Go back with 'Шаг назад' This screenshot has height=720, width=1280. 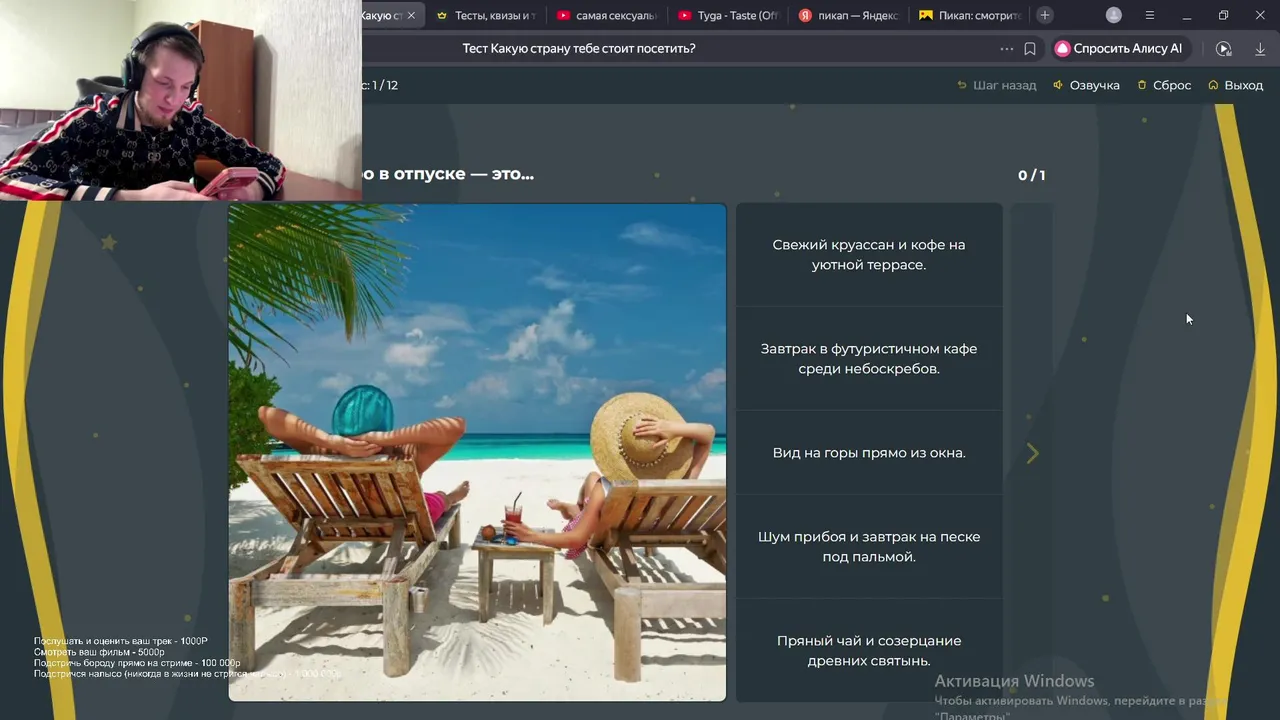point(997,85)
